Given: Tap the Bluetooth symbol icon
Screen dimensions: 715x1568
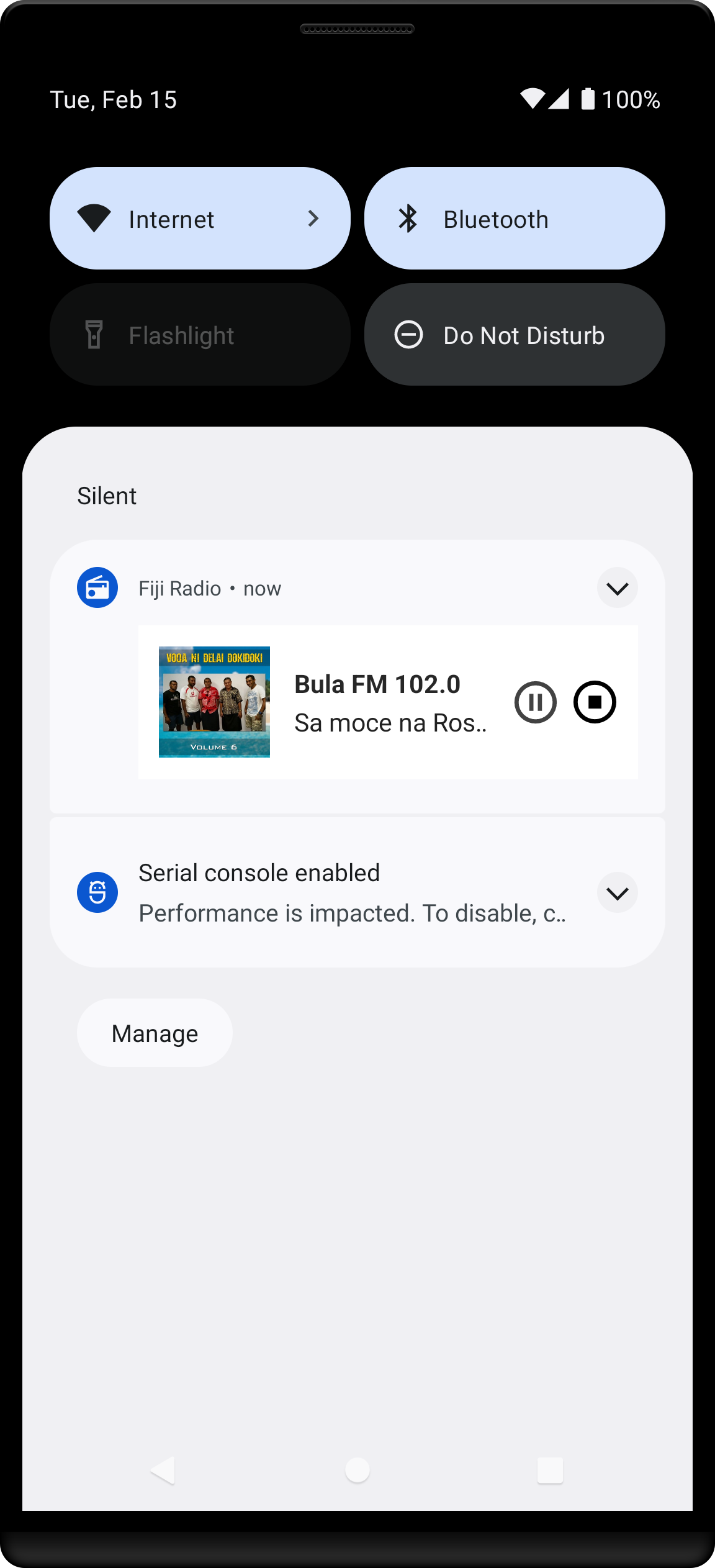Looking at the screenshot, I should click(x=408, y=219).
